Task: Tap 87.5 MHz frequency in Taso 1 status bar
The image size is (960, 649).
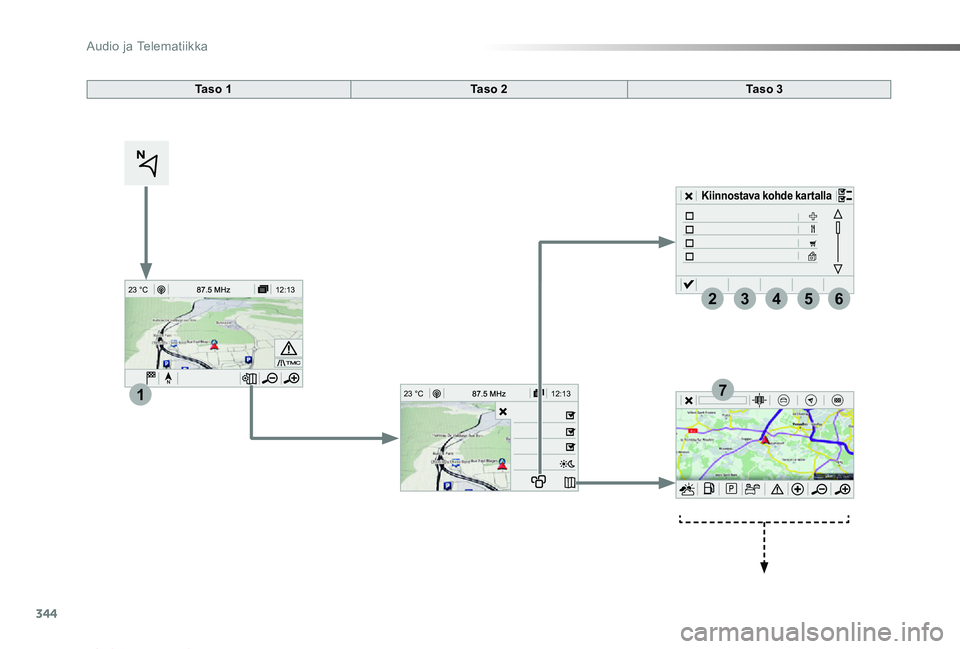Action: coord(213,290)
